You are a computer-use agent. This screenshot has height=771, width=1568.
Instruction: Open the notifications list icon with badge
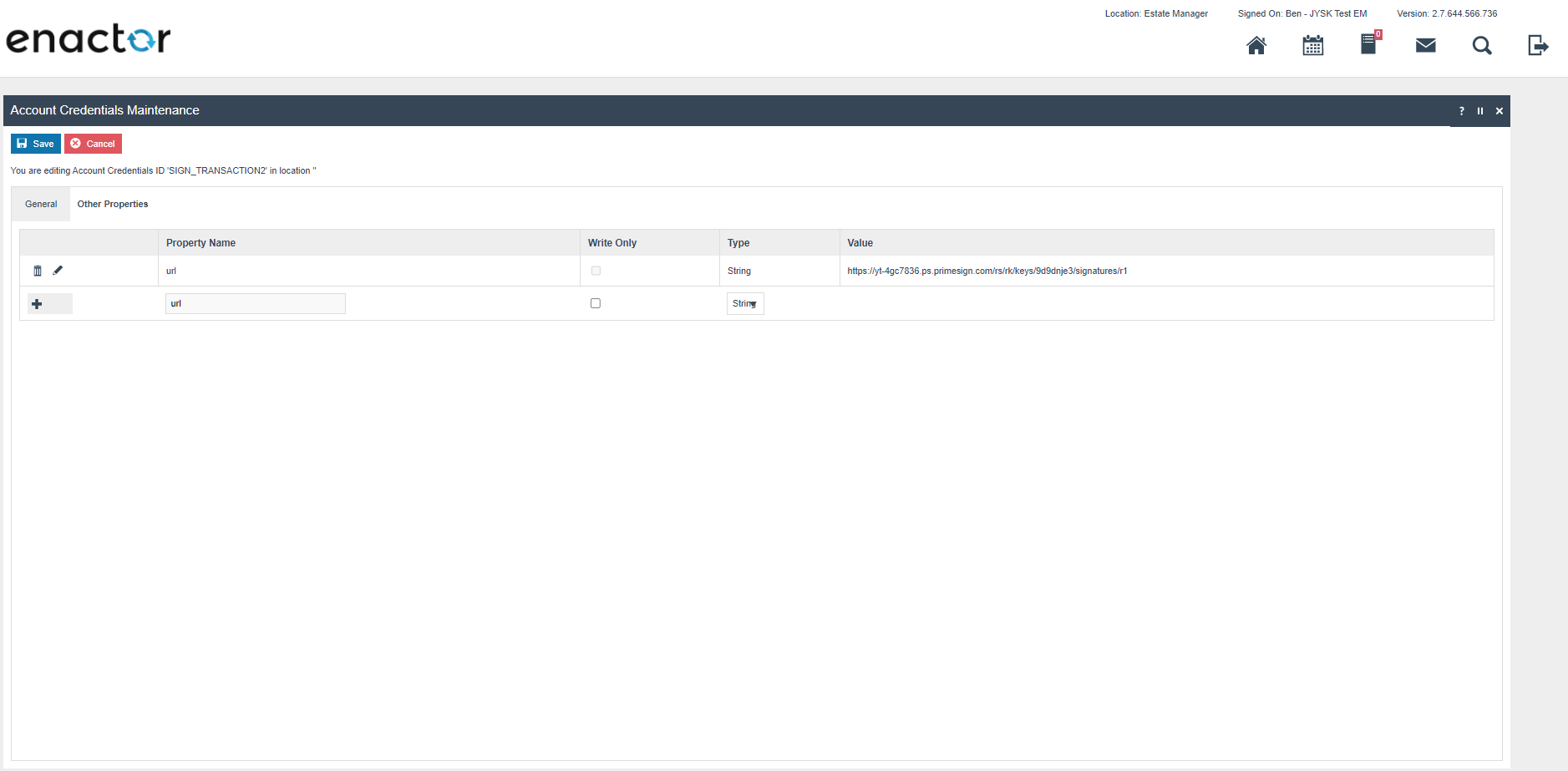pyautogui.click(x=1368, y=44)
